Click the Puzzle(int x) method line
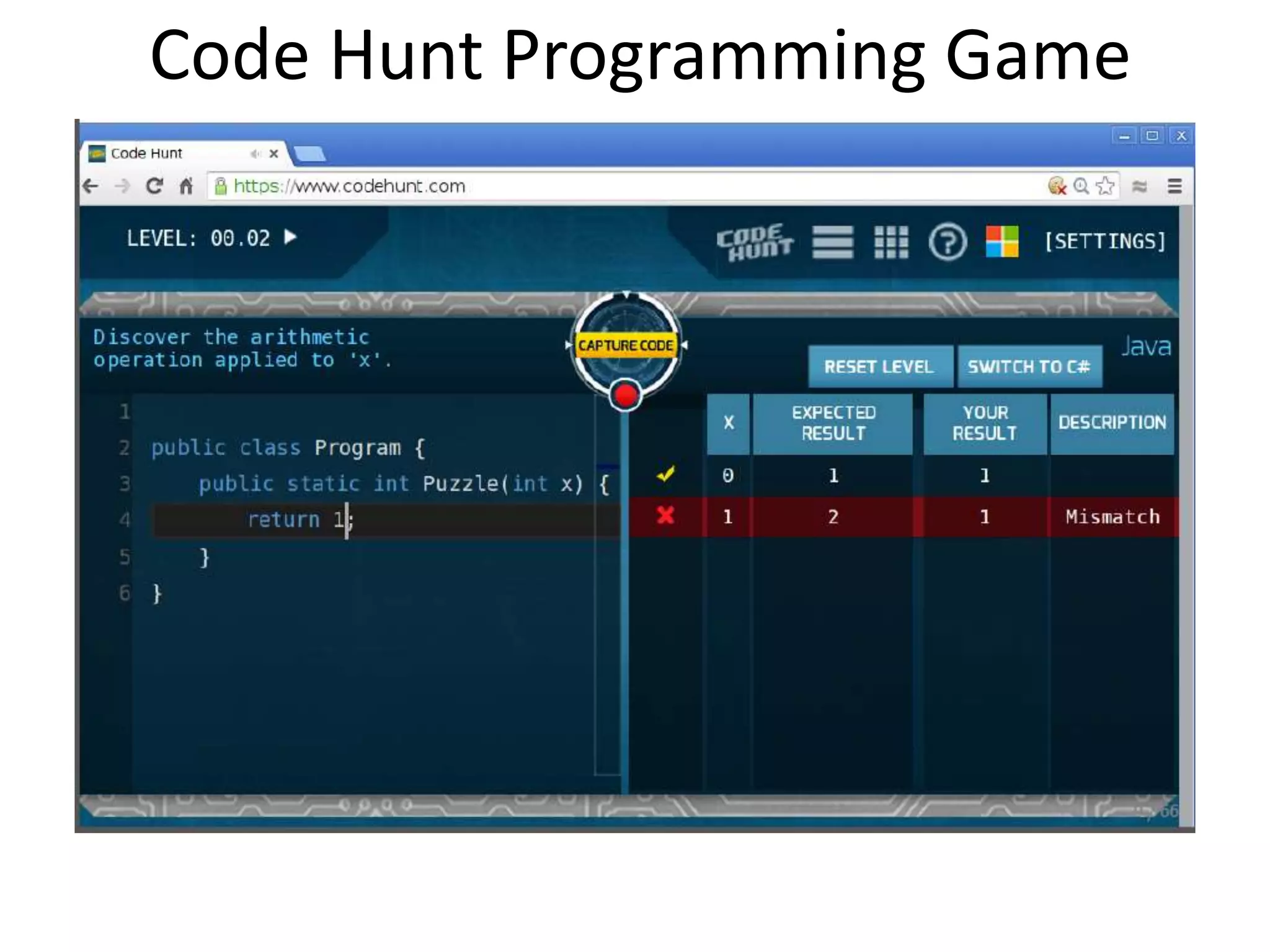 point(404,484)
